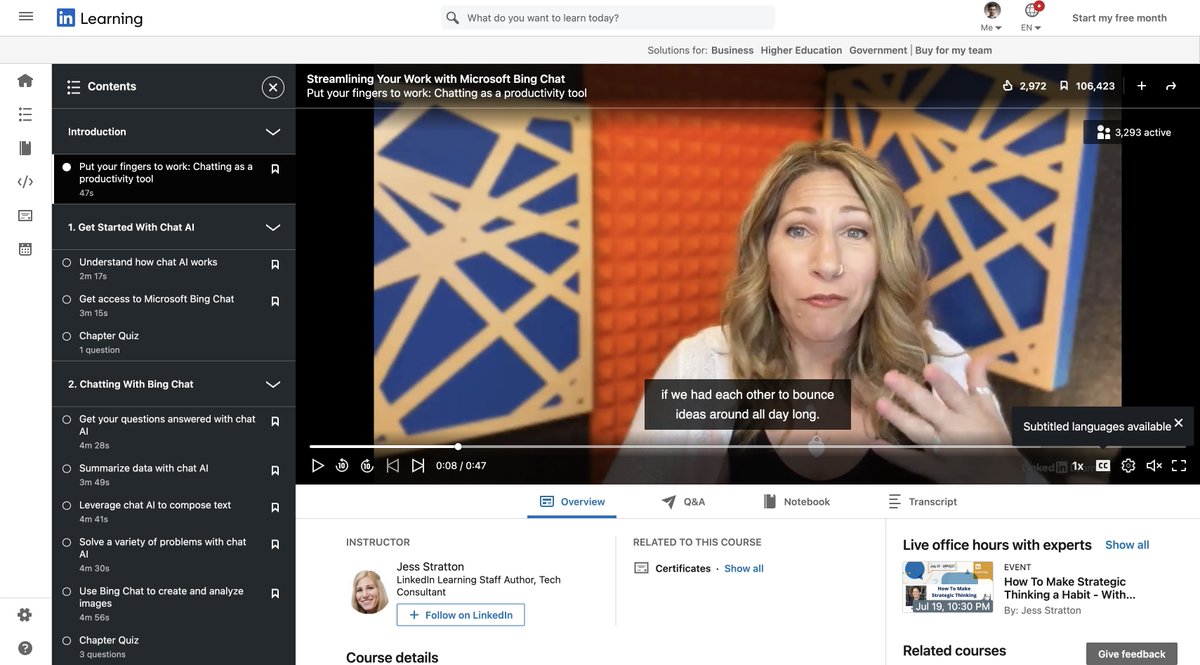This screenshot has height=665, width=1200.
Task: Open the hamburger menu next to LinkedIn Learning logo
Action: 26,17
